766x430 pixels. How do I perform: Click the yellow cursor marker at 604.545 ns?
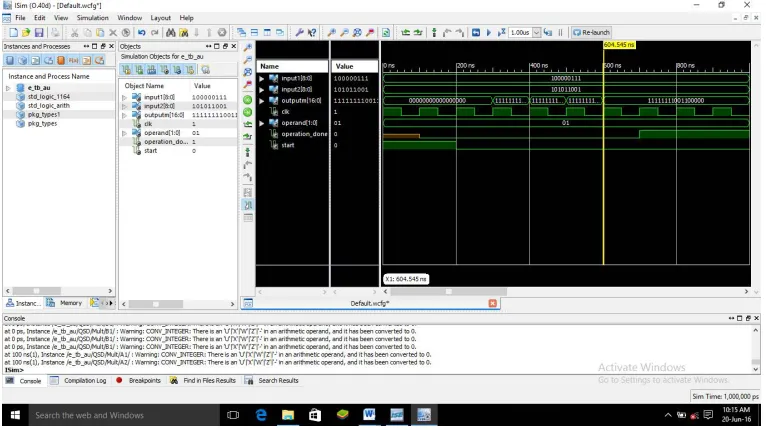pyautogui.click(x=619, y=45)
